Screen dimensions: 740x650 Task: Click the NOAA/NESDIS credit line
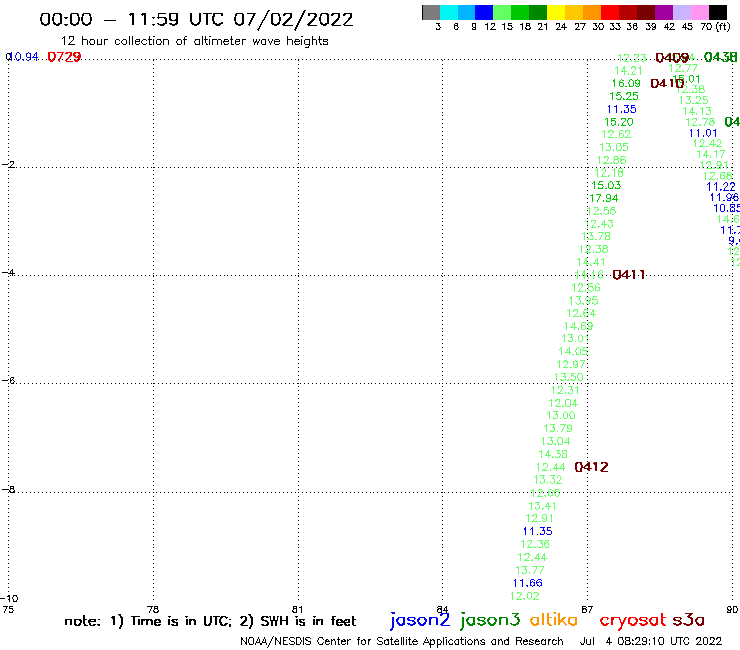point(402,641)
